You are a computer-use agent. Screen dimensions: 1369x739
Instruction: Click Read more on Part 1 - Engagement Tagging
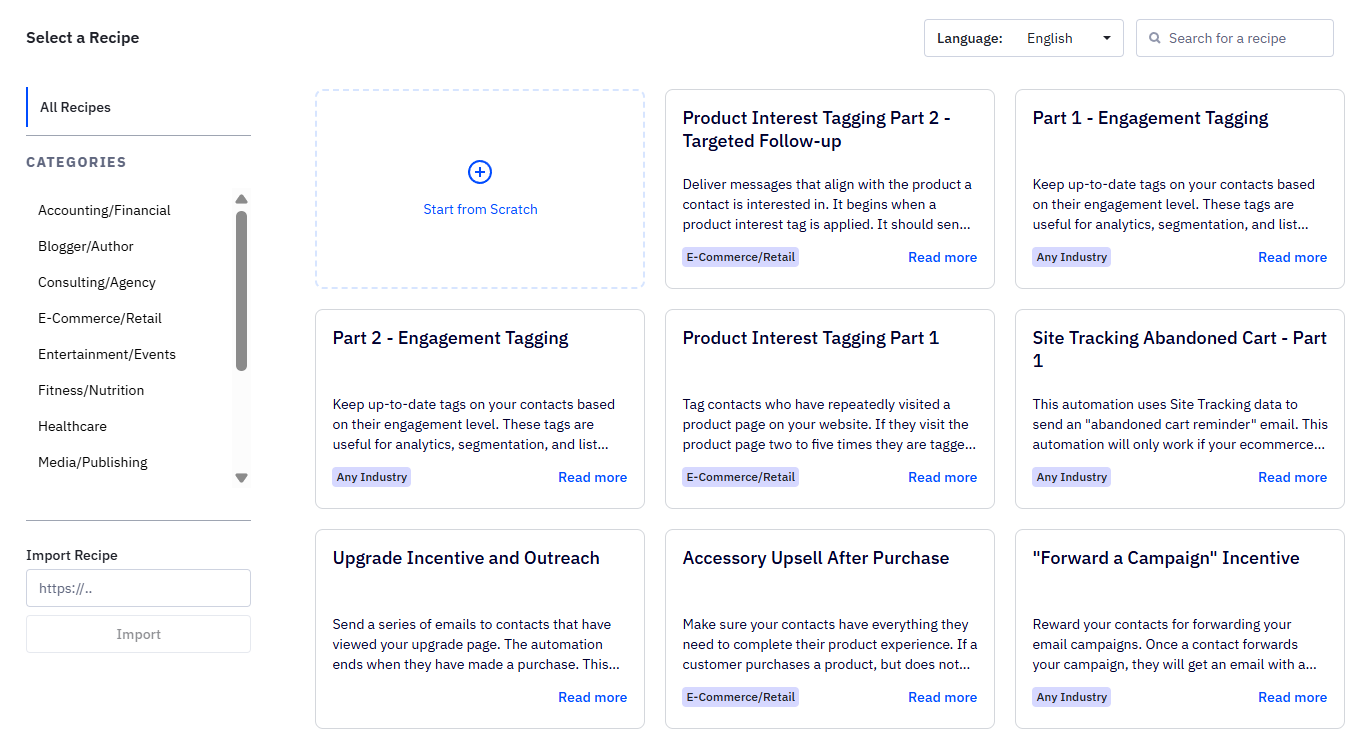click(1292, 257)
